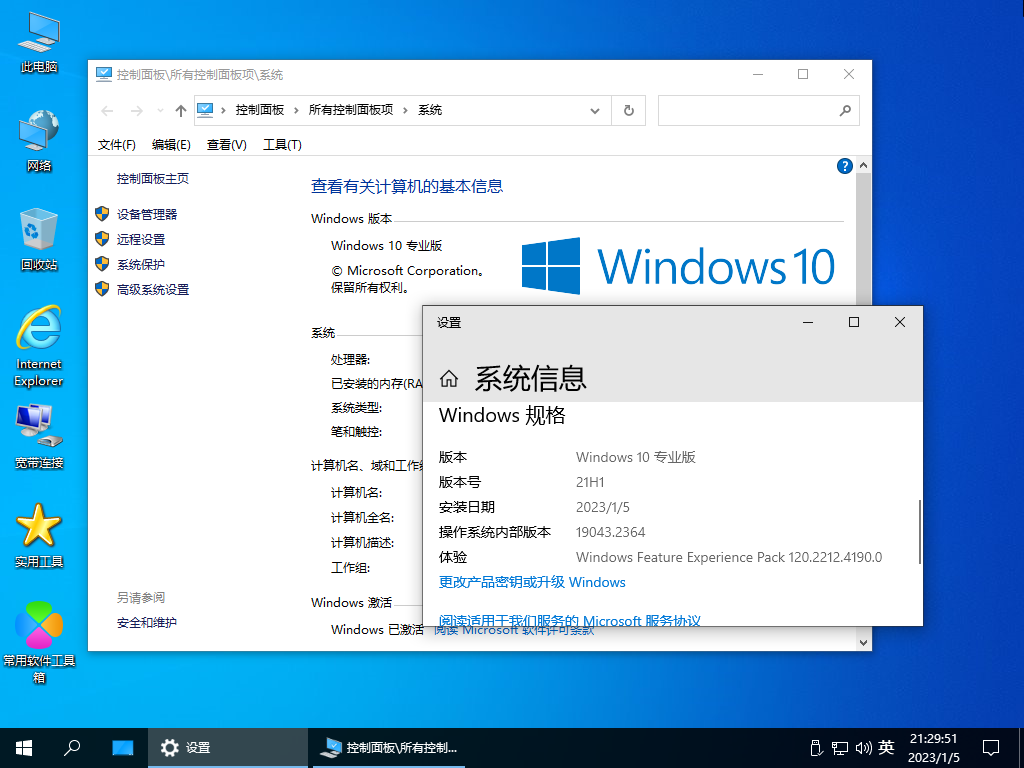Open the 编辑(E) menu
Image resolution: width=1024 pixels, height=768 pixels.
pos(171,144)
